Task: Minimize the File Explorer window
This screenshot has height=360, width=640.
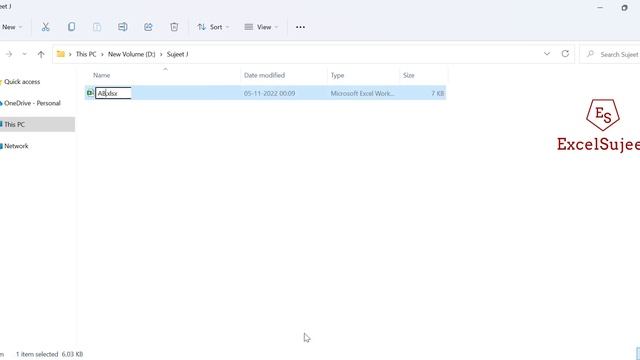Action: (x=600, y=8)
